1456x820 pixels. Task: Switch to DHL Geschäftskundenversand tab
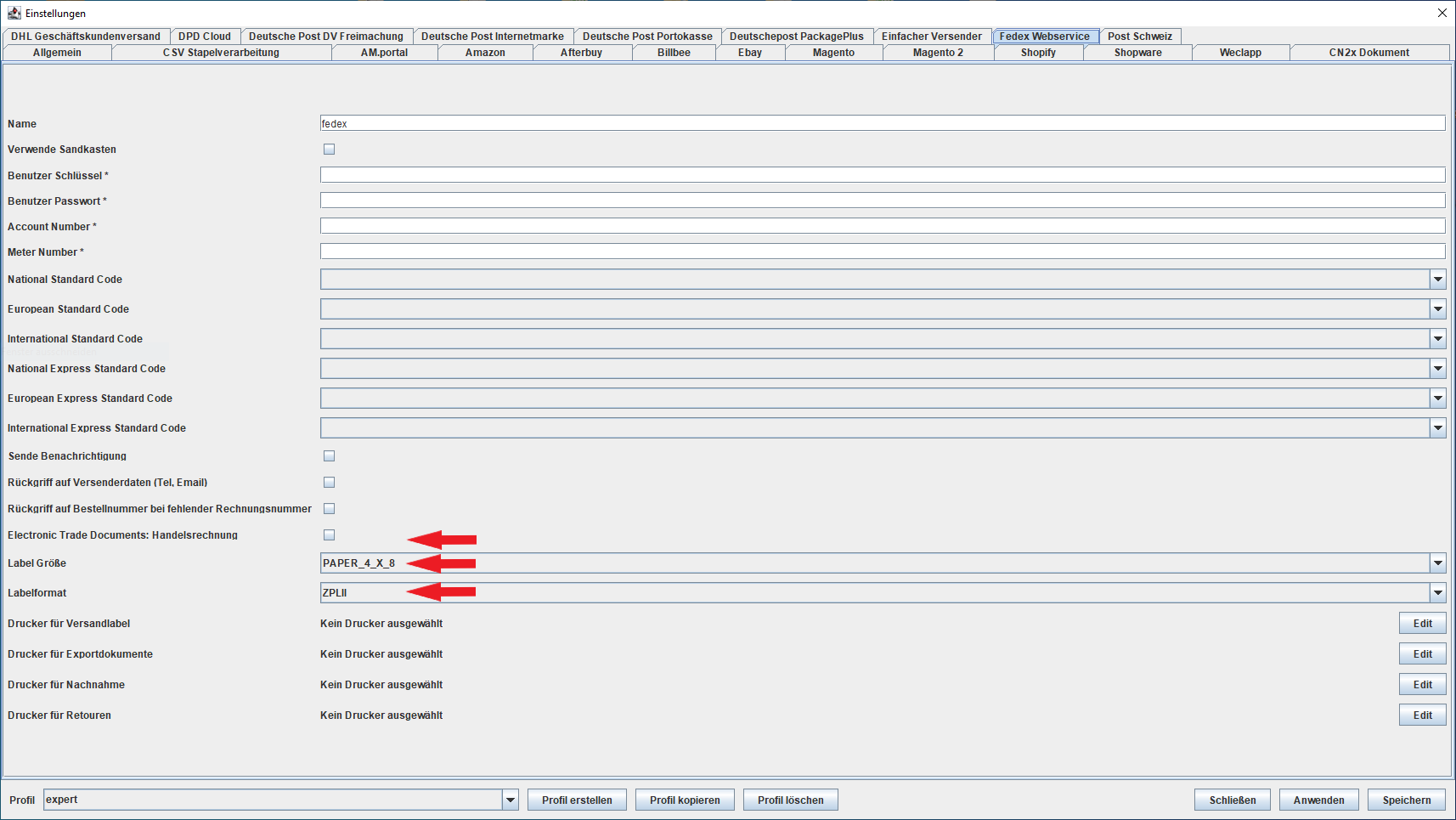[x=86, y=37]
